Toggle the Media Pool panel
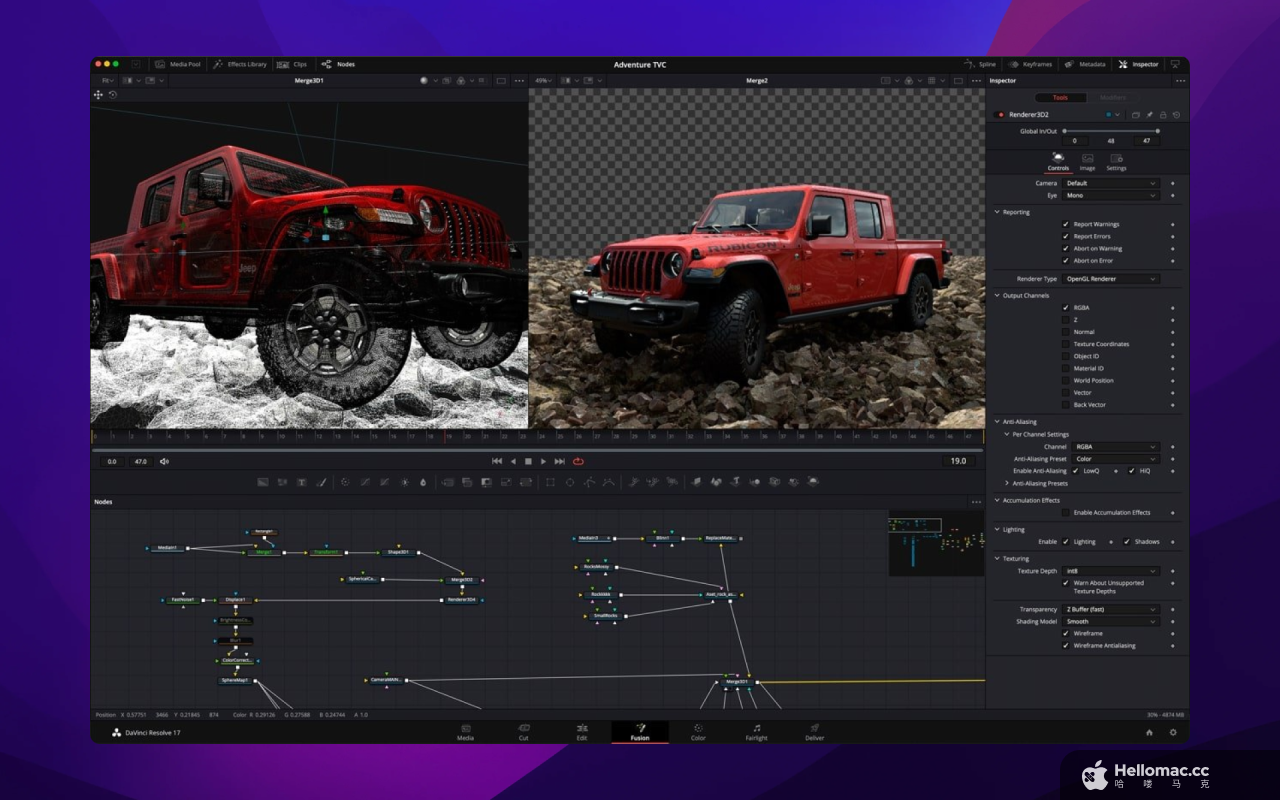Screen dimensions: 1280x800 click(x=178, y=64)
